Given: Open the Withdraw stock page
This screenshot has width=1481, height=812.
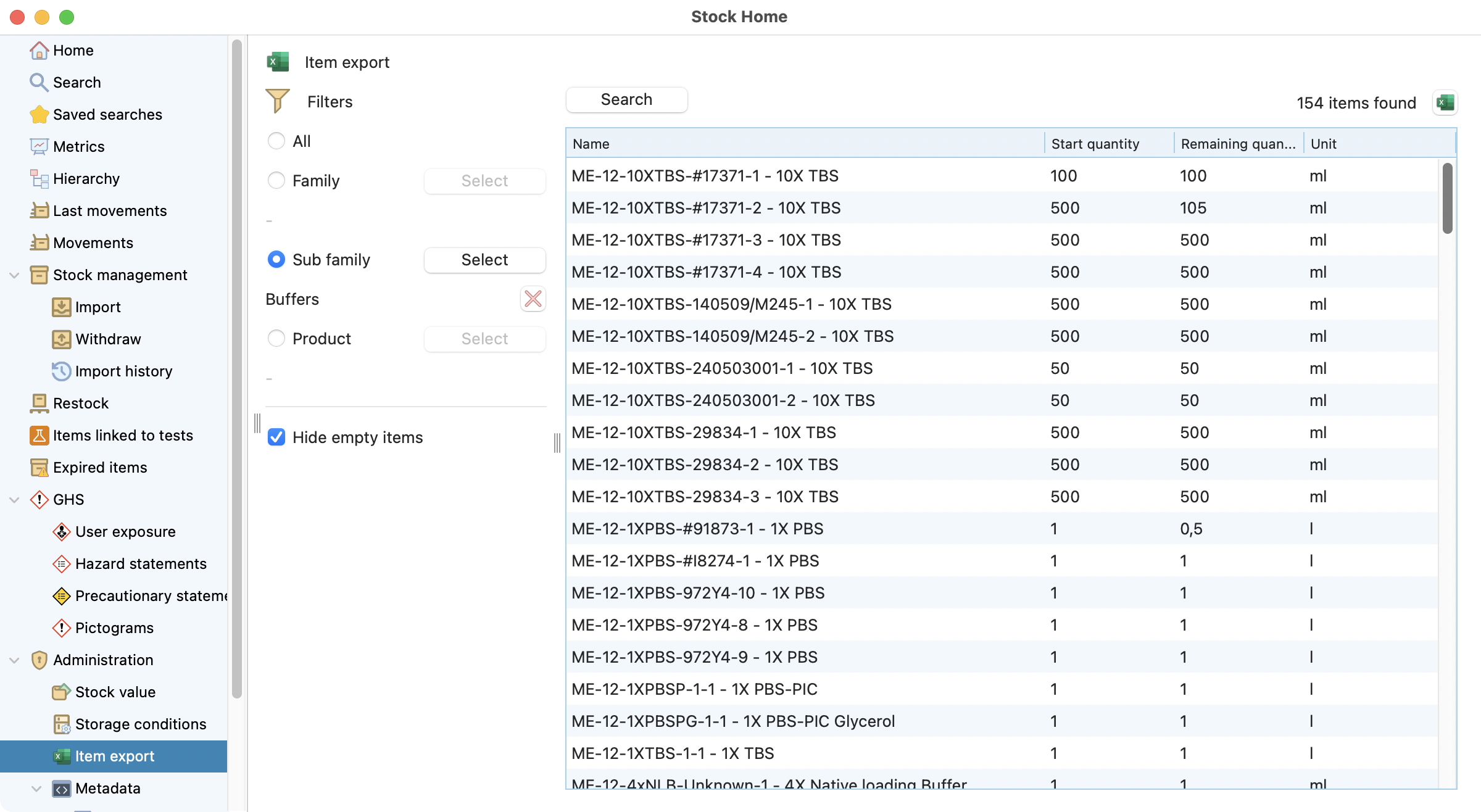Looking at the screenshot, I should [107, 339].
